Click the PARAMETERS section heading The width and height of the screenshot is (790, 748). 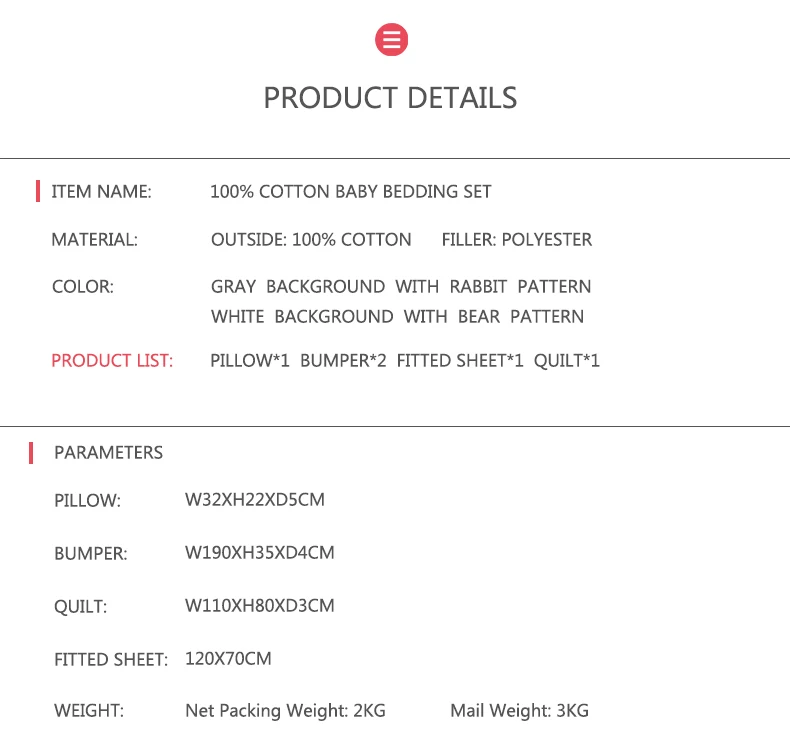pyautogui.click(x=108, y=452)
